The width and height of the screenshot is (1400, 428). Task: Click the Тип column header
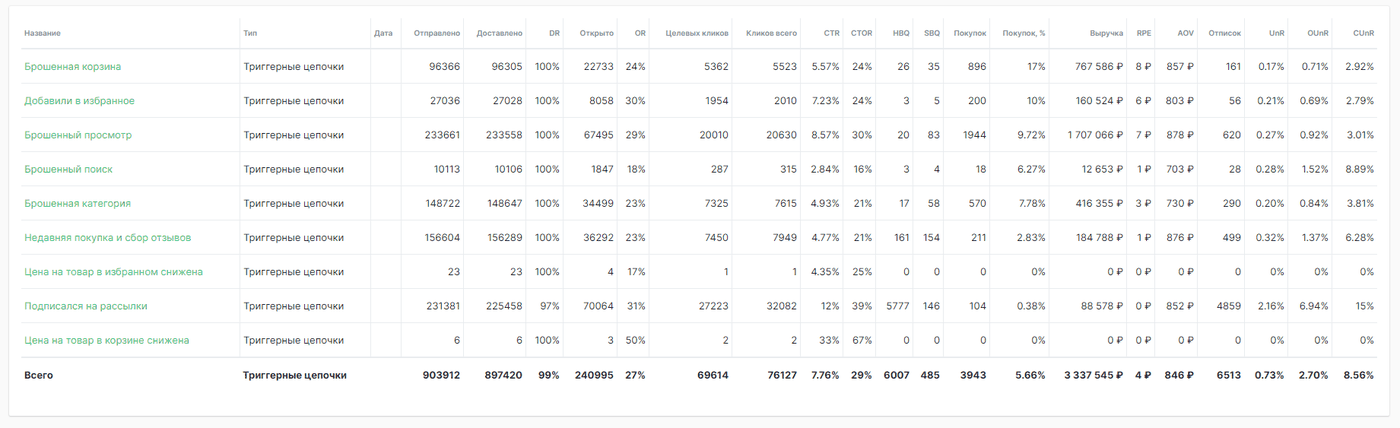tap(250, 33)
